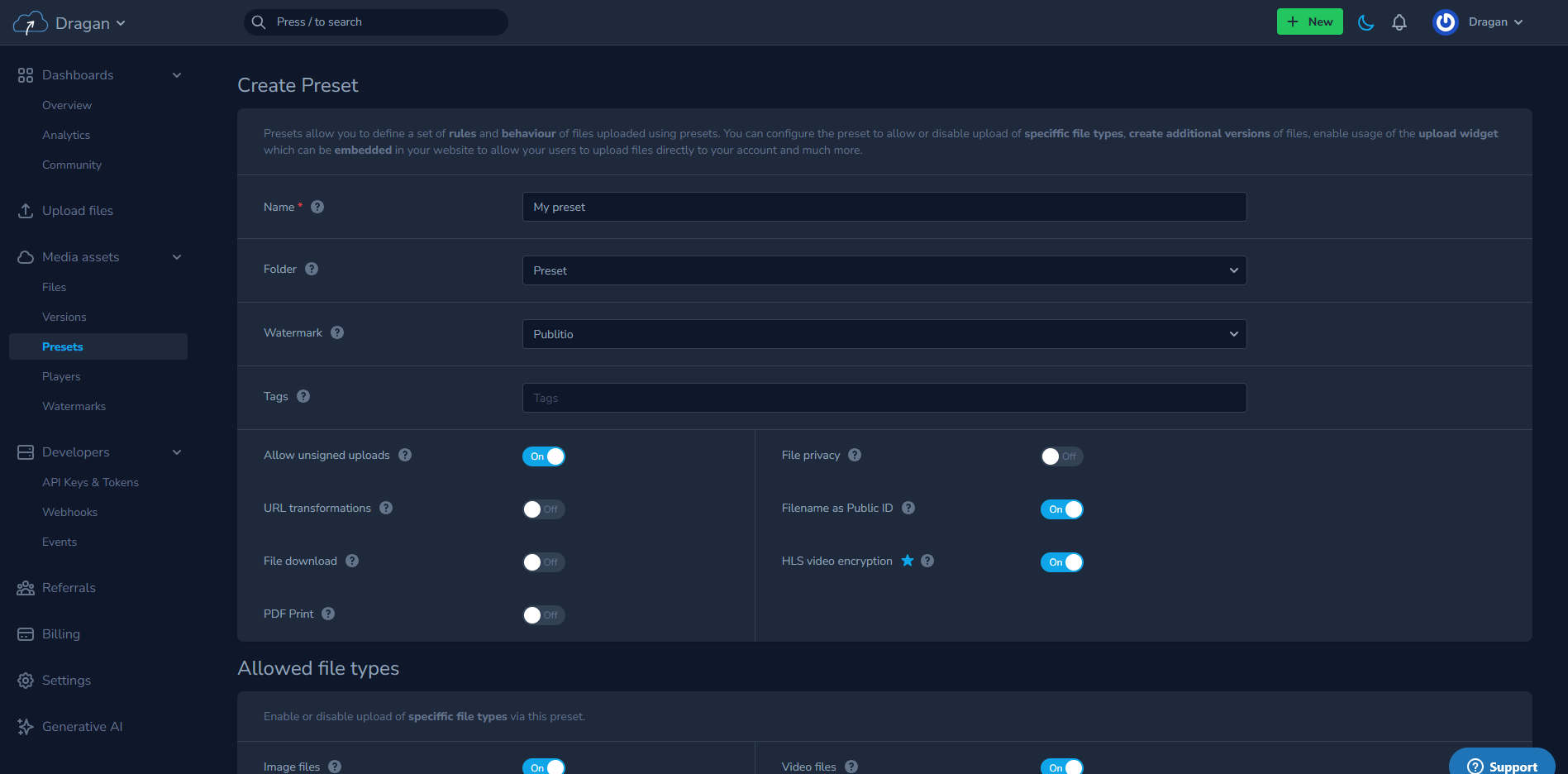Viewport: 1568px width, 774px height.
Task: Turn on File privacy toggle
Action: point(1061,456)
